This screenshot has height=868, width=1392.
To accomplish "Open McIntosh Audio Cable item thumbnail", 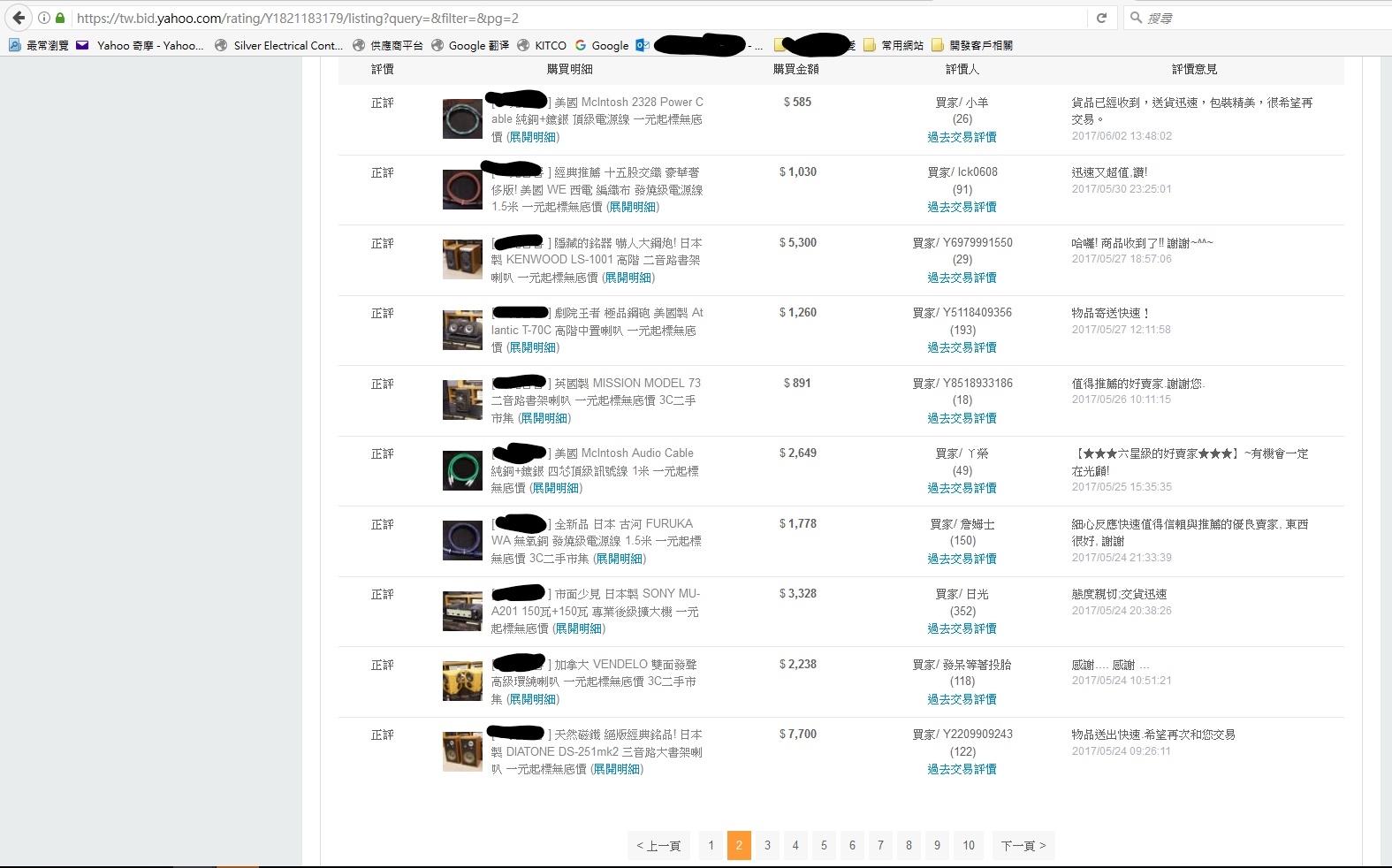I will click(462, 470).
